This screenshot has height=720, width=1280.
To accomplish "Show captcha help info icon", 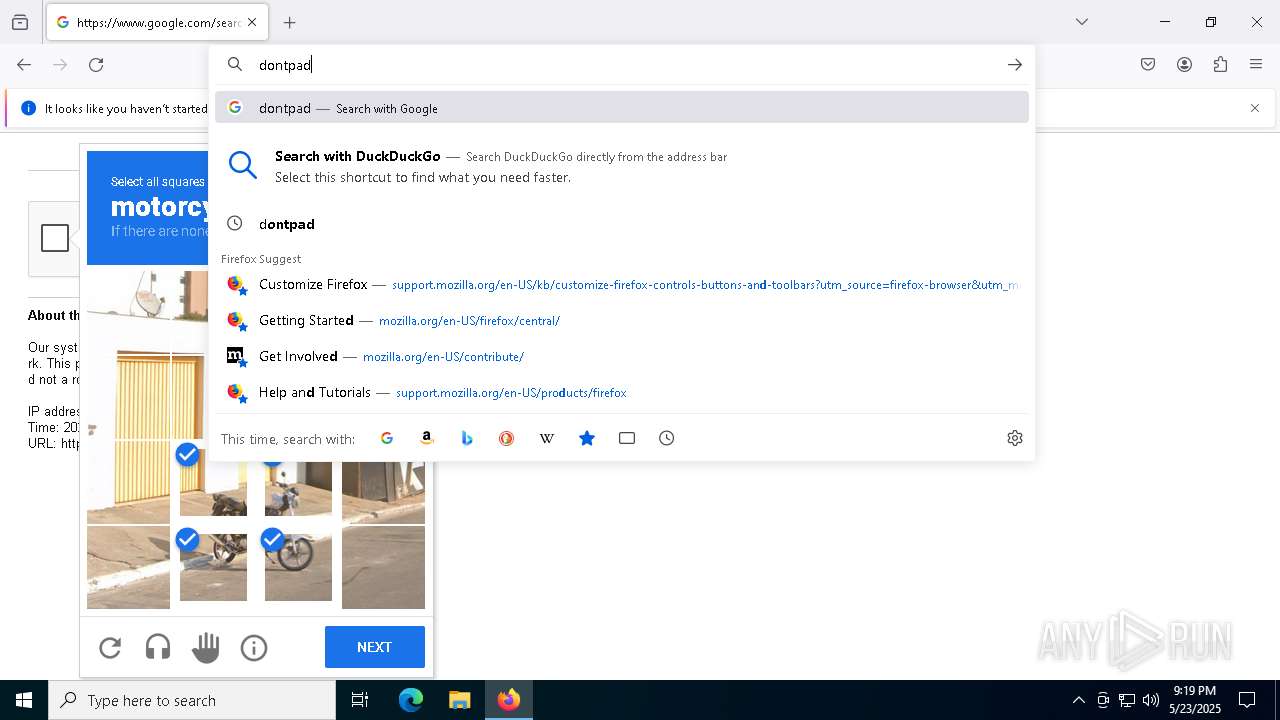I will [254, 648].
